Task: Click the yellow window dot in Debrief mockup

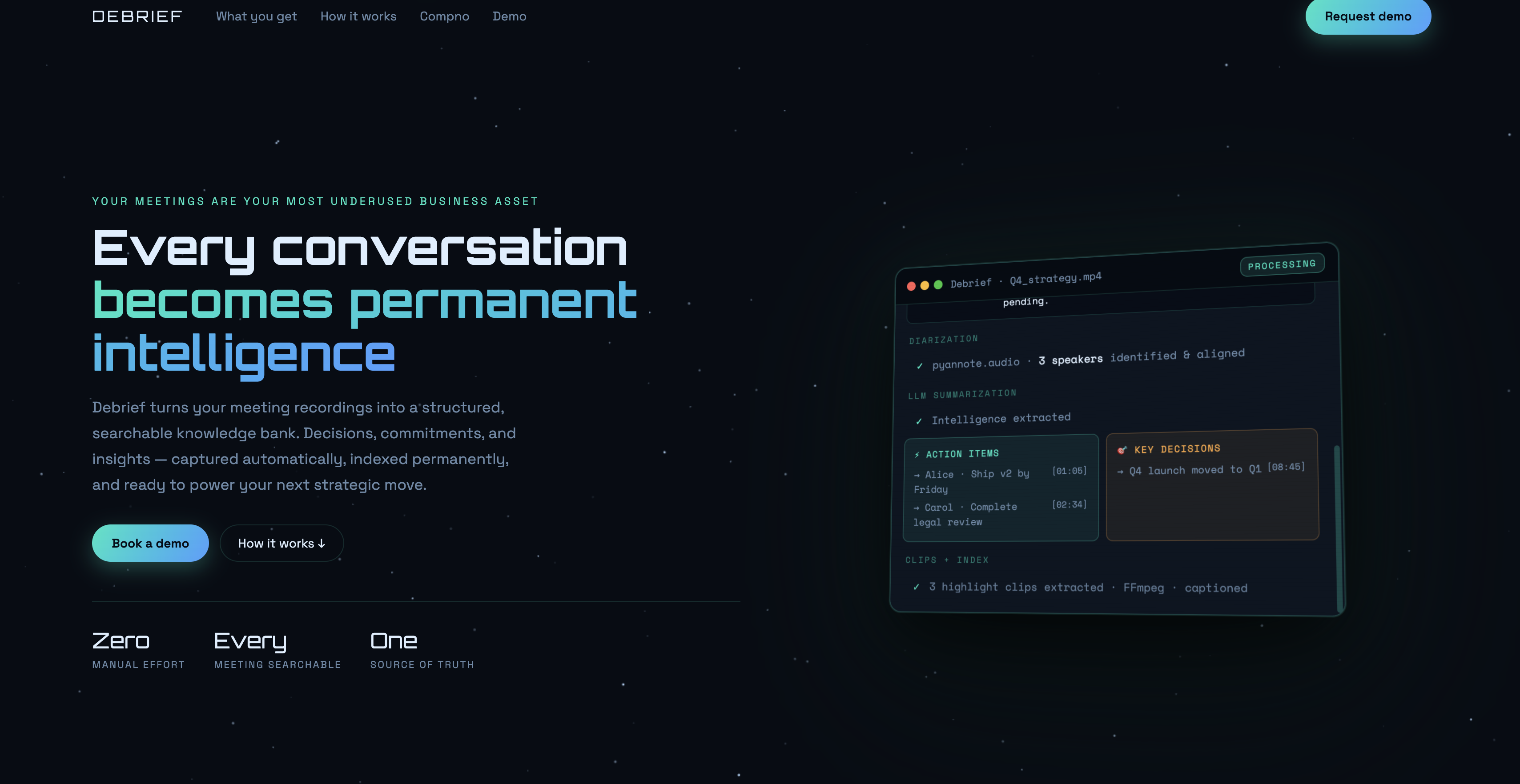Action: [x=925, y=285]
